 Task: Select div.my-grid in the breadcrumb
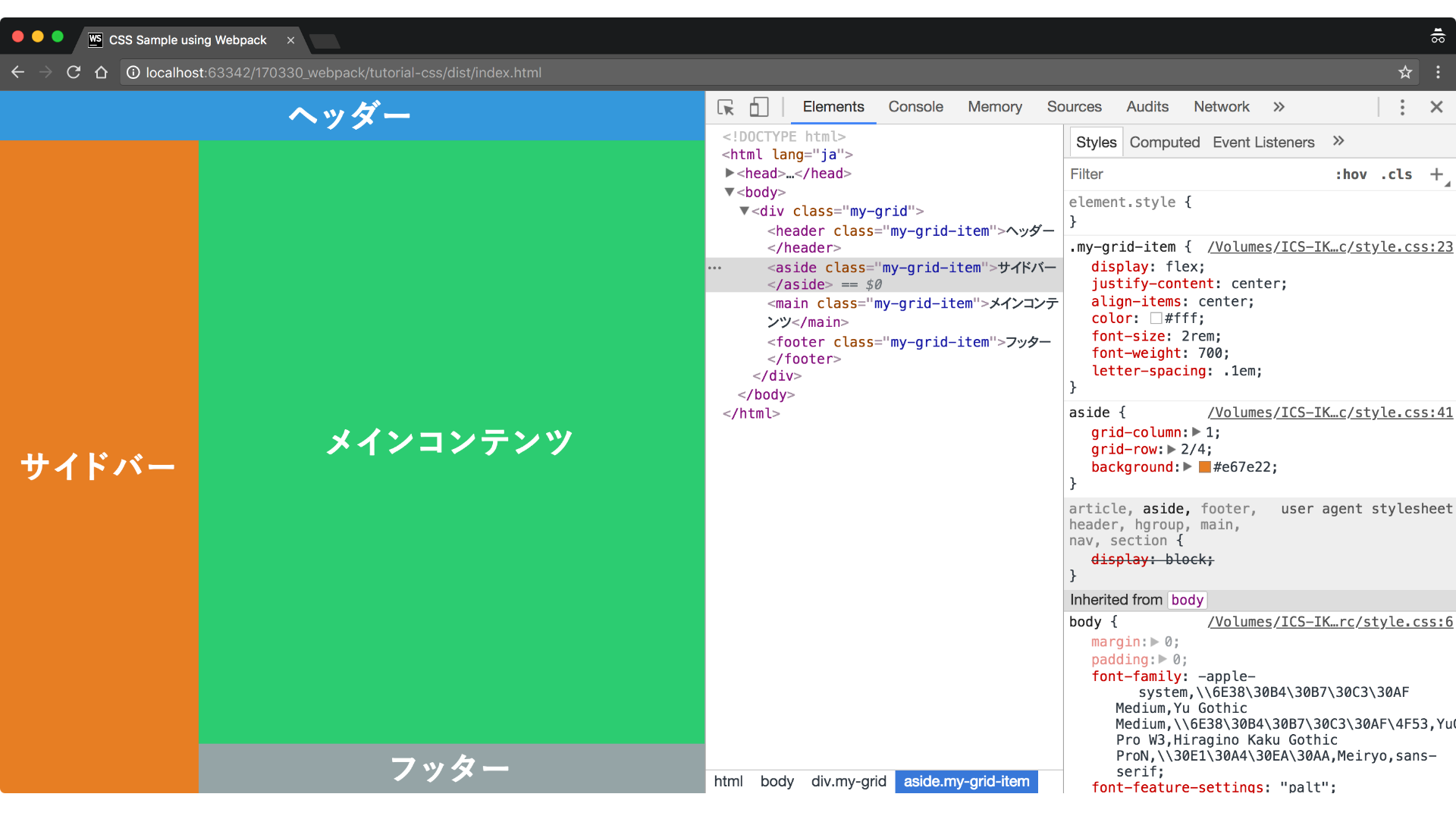[x=848, y=781]
